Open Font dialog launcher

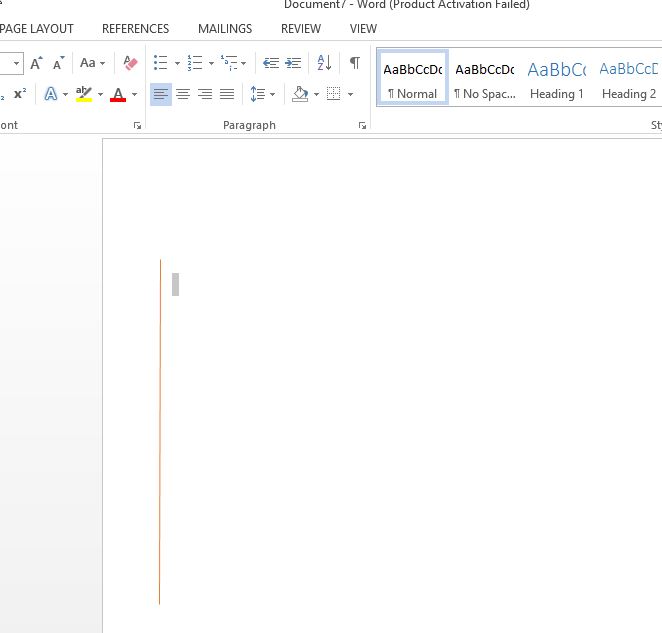coord(137,125)
